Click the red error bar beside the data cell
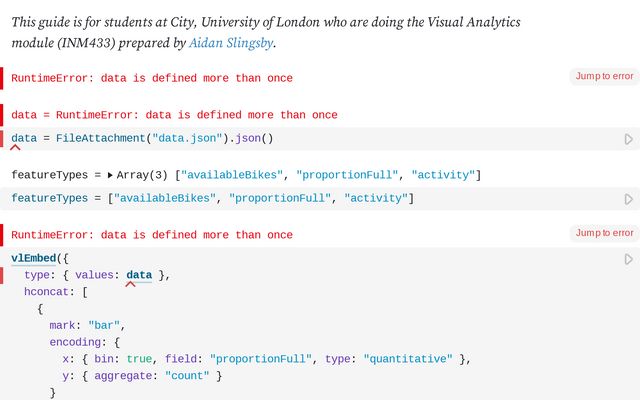This screenshot has width=640, height=400. pyautogui.click(x=2, y=139)
